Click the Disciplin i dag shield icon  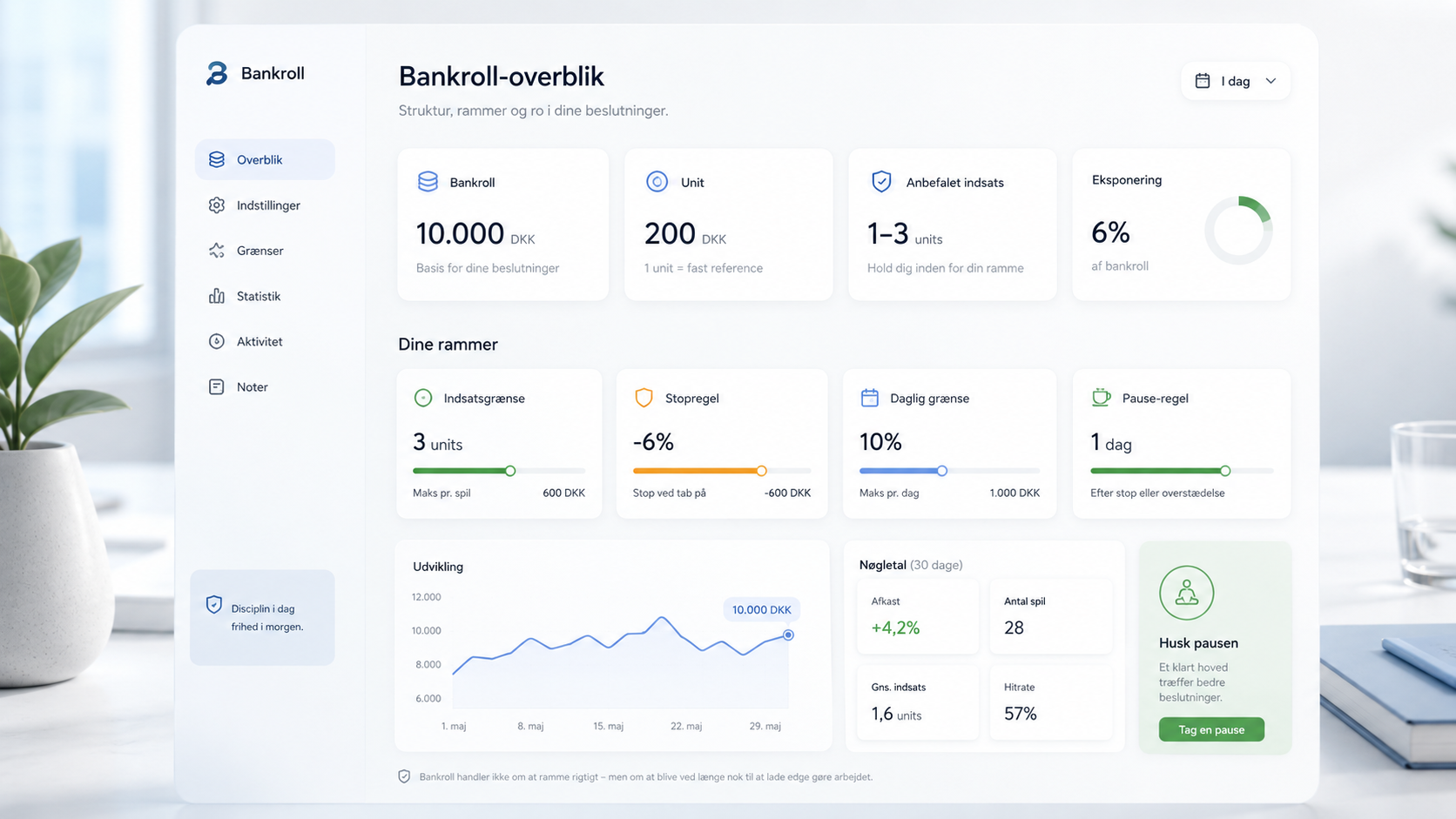[214, 605]
